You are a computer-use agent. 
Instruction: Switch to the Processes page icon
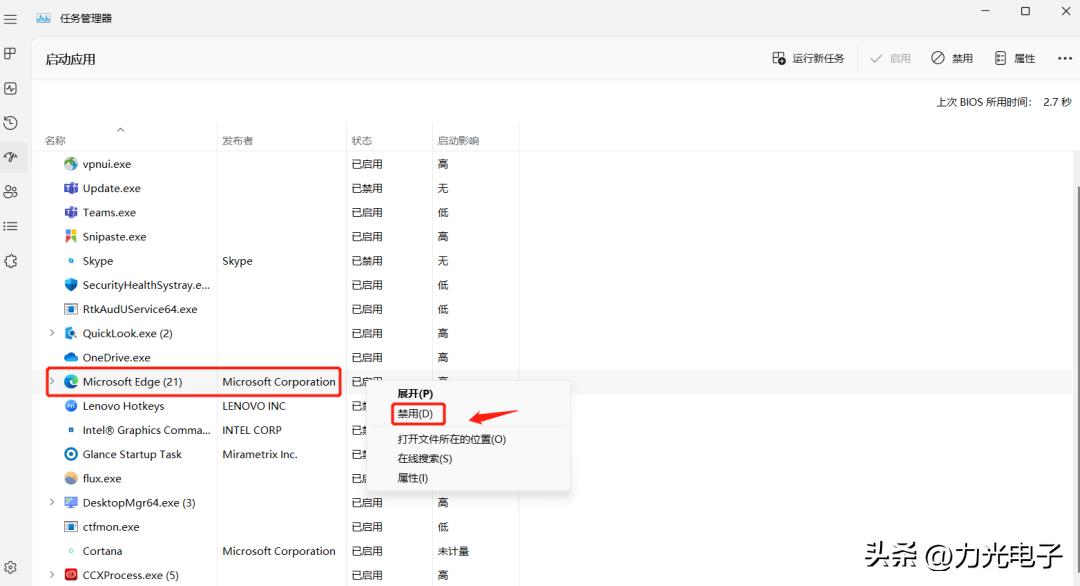11,53
